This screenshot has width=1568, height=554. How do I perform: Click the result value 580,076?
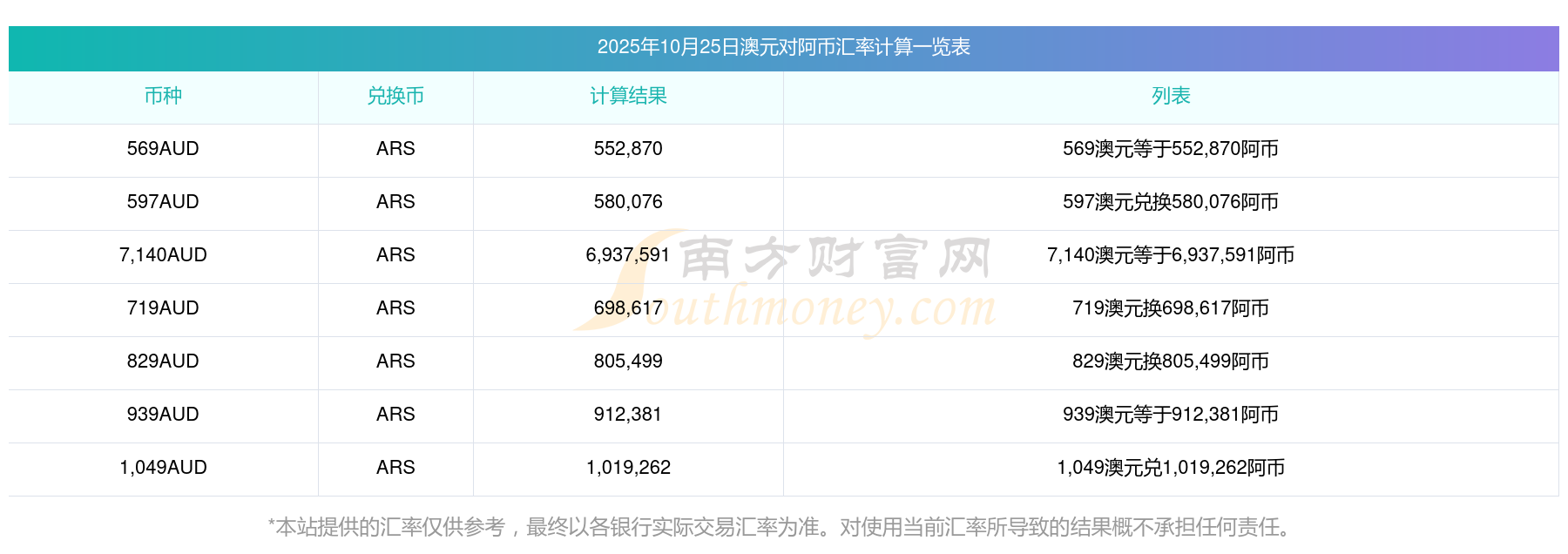628,202
